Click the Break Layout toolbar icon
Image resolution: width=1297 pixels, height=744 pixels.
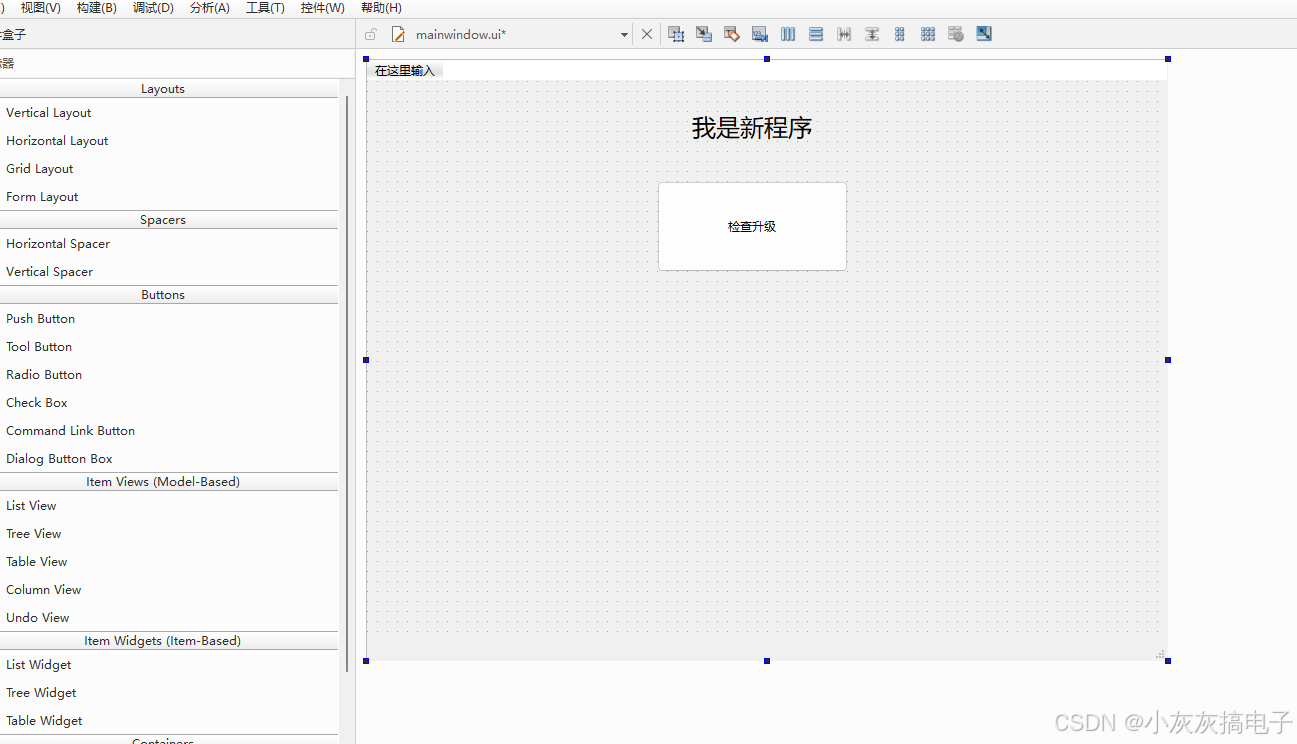(955, 33)
